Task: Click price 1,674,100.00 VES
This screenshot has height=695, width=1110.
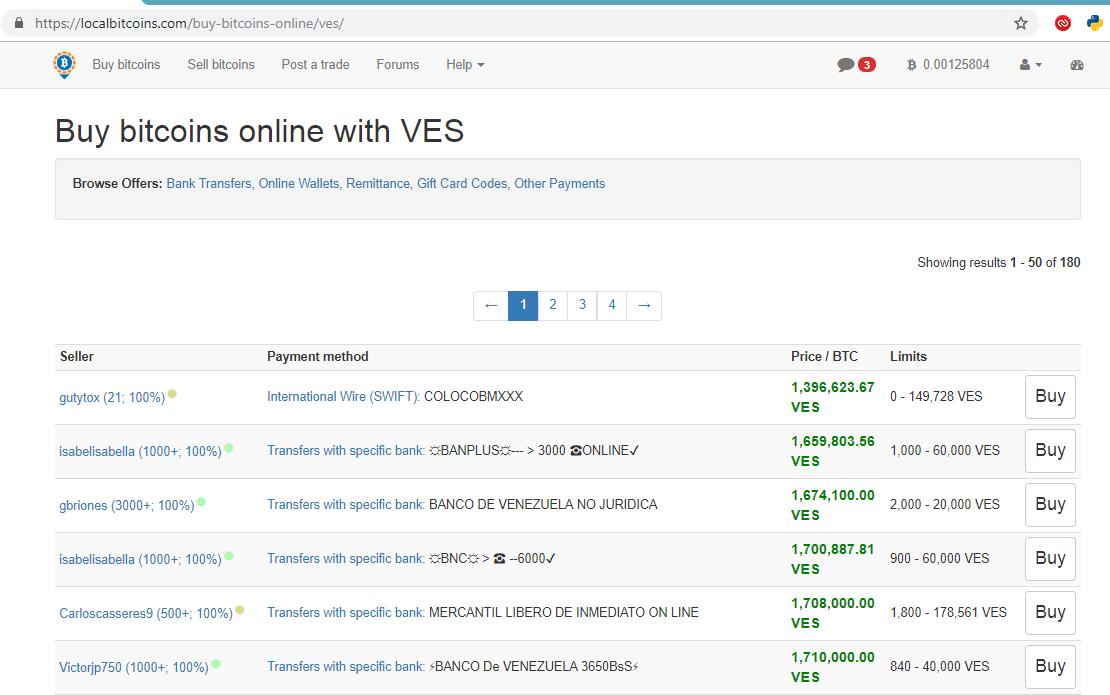Action: pyautogui.click(x=832, y=505)
